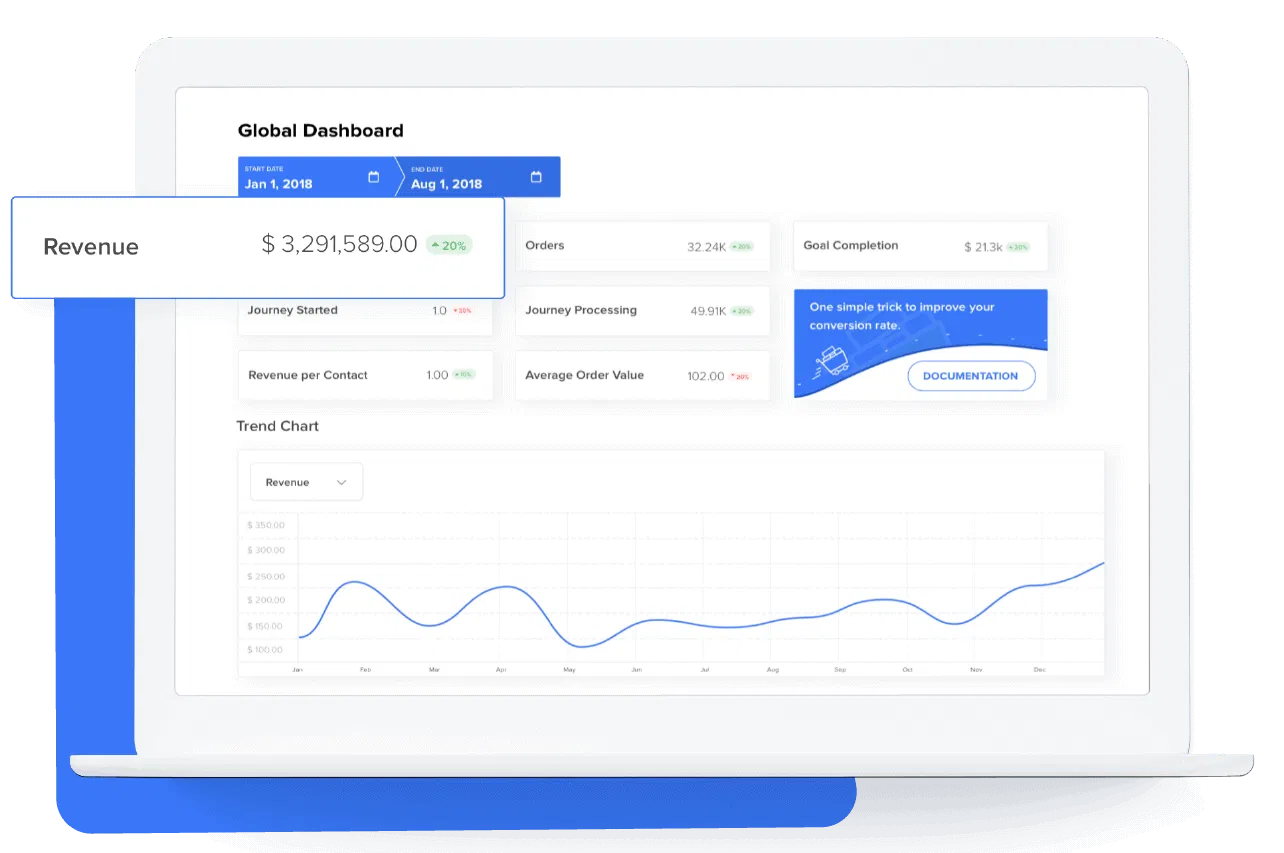Click the End Date calendar icon
The height and width of the screenshot is (853, 1284).
click(536, 177)
